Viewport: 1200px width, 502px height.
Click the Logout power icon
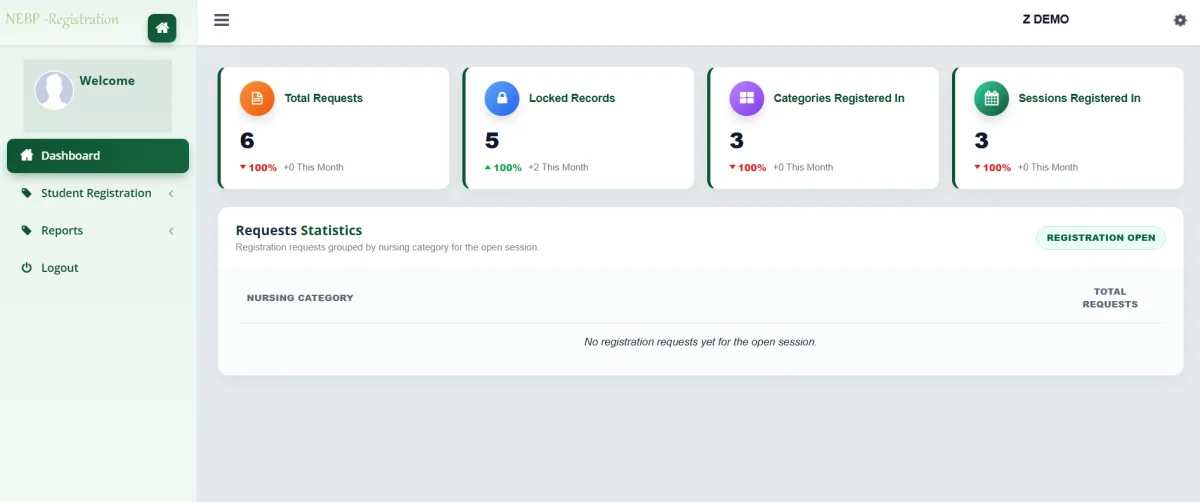[27, 268]
